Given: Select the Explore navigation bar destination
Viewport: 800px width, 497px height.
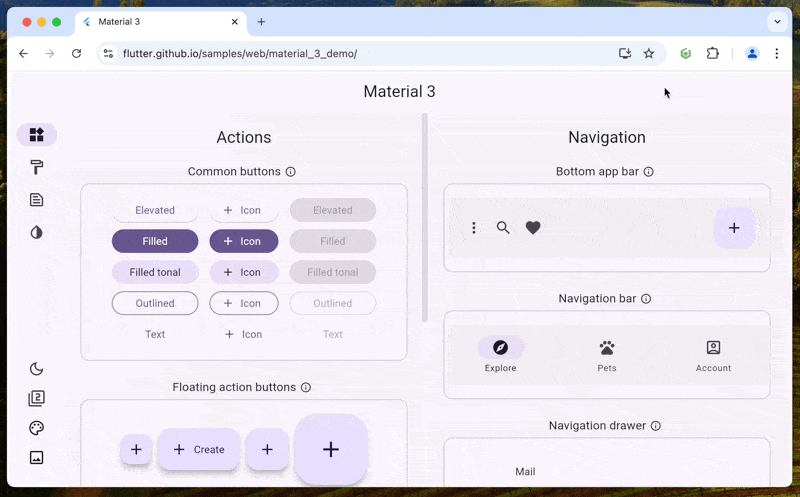Looking at the screenshot, I should (x=501, y=355).
